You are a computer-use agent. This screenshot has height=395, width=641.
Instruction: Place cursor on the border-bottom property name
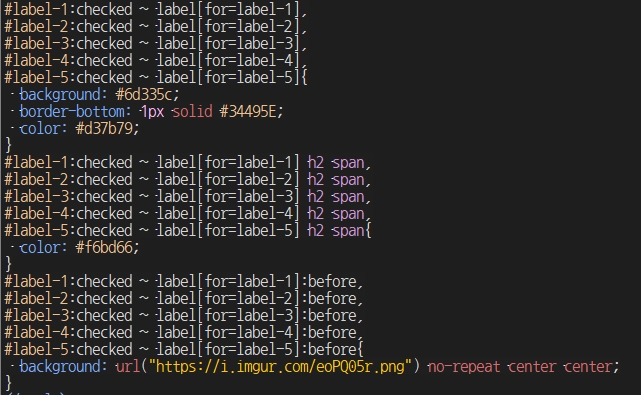pos(72,111)
